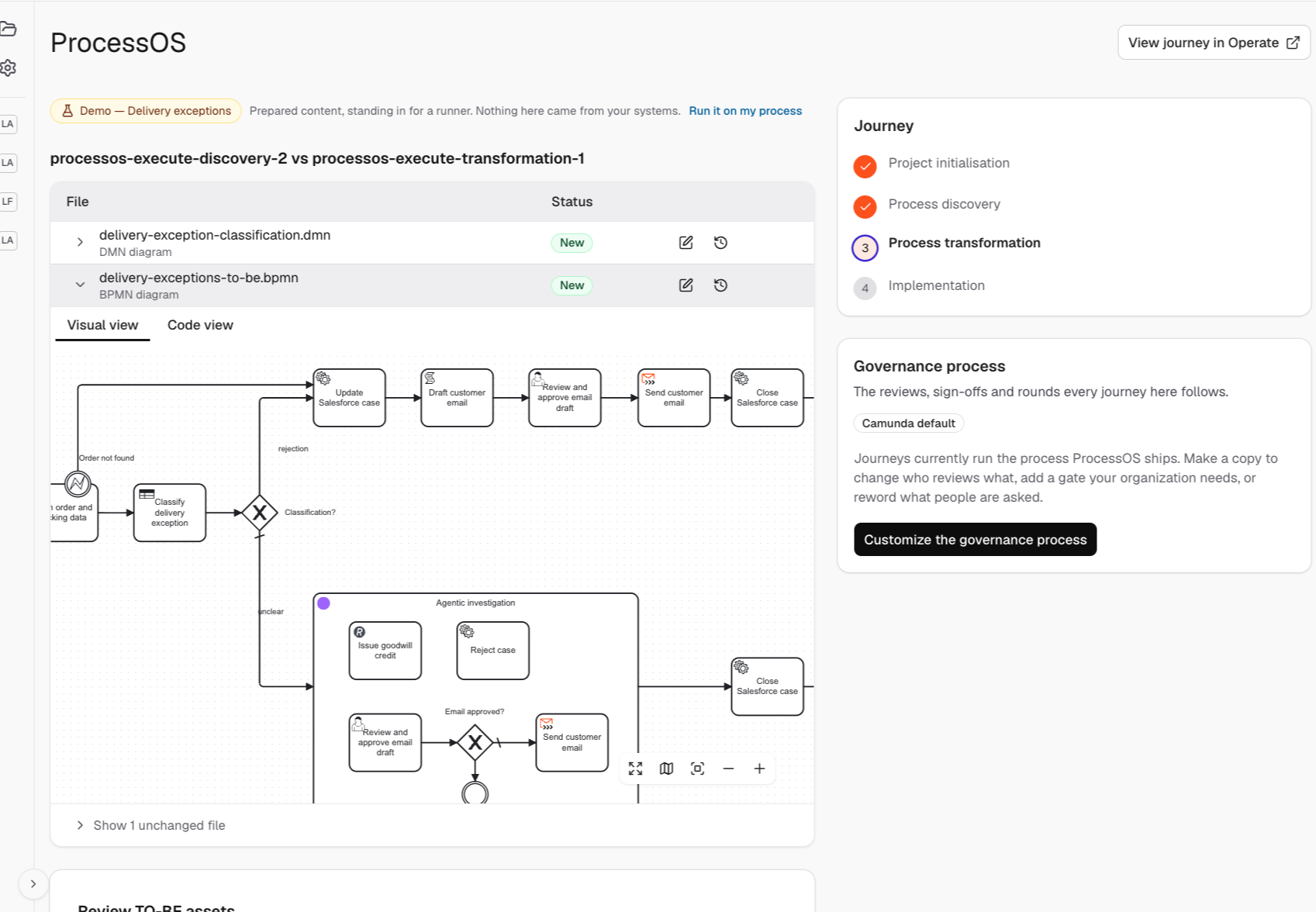Image resolution: width=1316 pixels, height=912 pixels.
Task: Open Process transformation step
Action: [964, 243]
